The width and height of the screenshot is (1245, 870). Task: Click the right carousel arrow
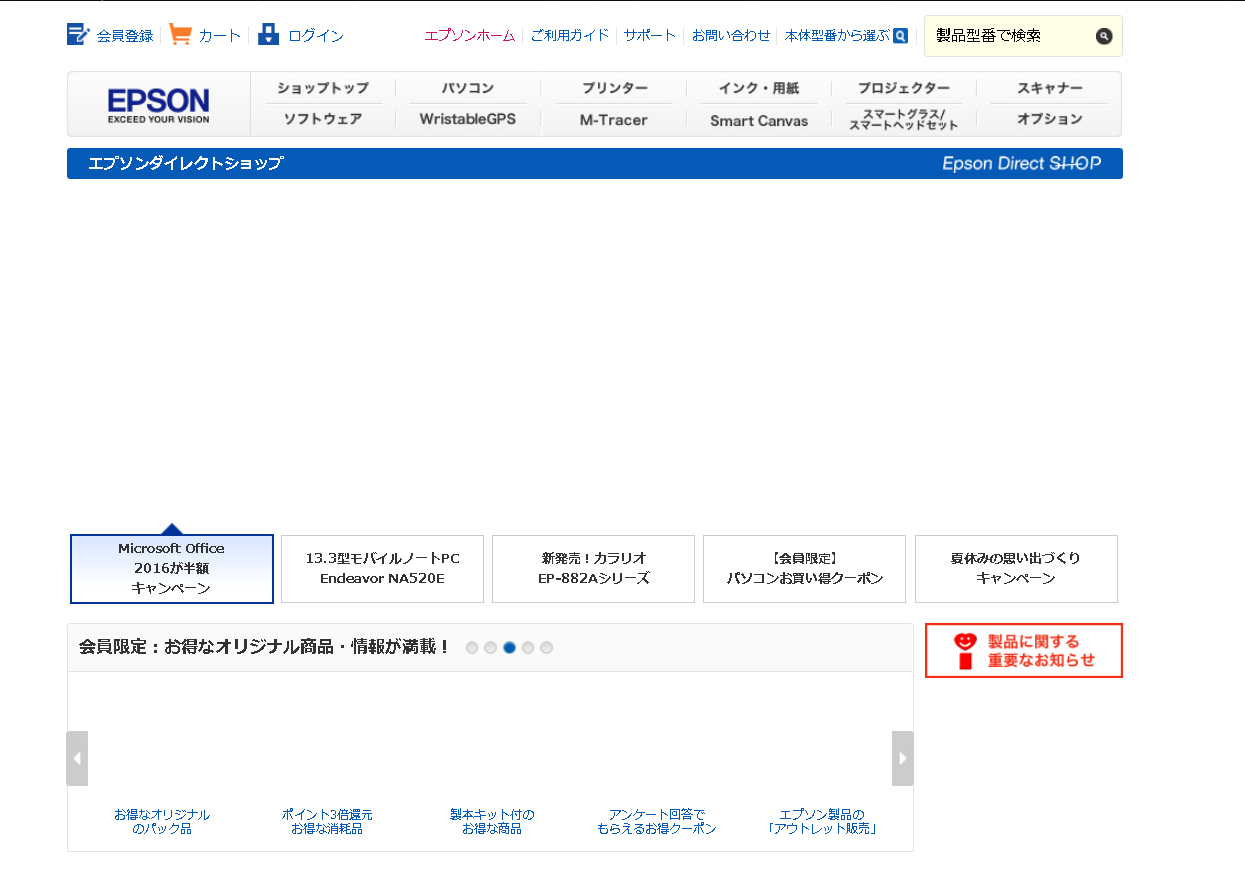tap(902, 757)
